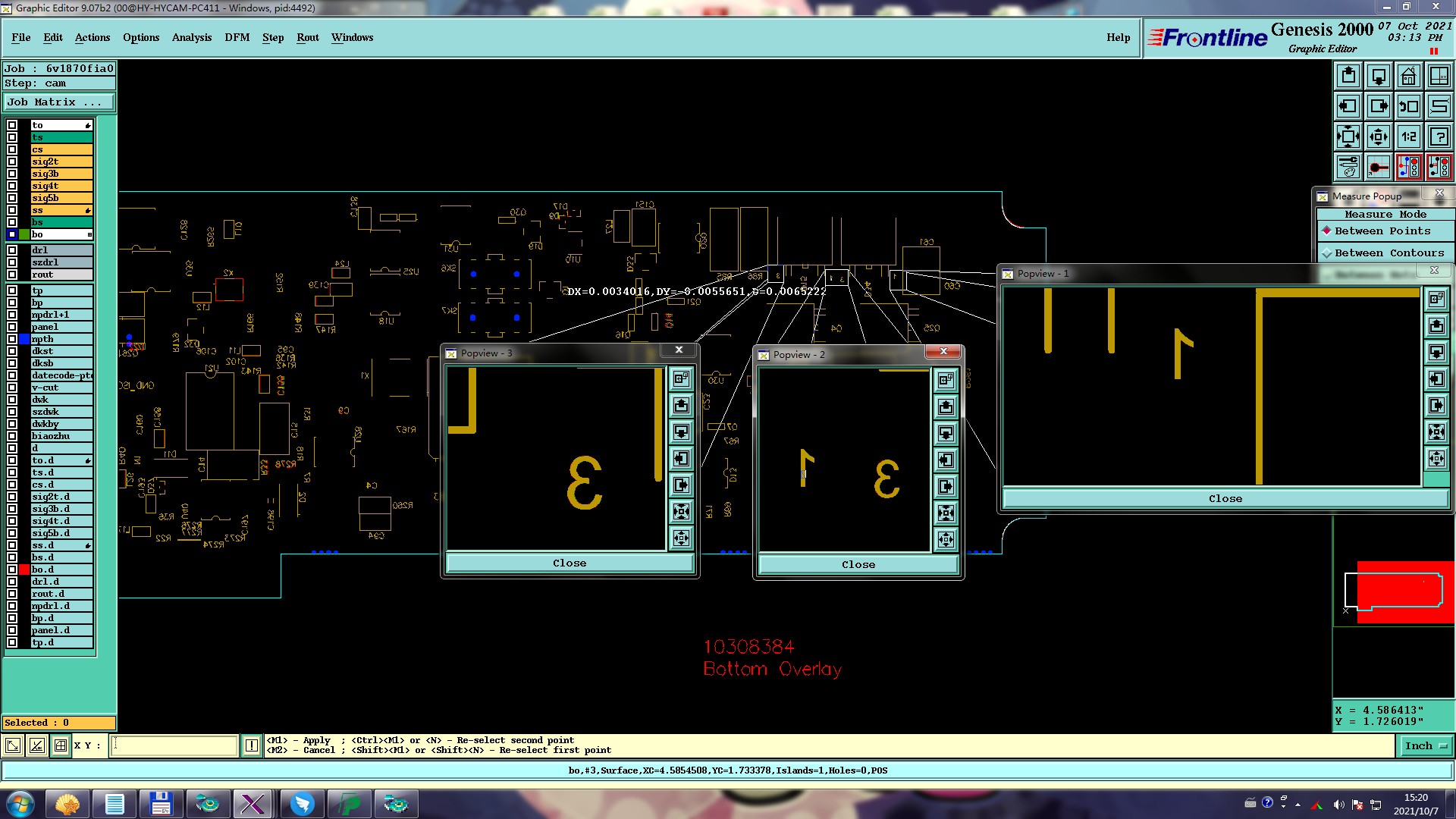Close the Popview - 3 window via Close button
The height and width of the screenshot is (819, 1456).
point(570,563)
